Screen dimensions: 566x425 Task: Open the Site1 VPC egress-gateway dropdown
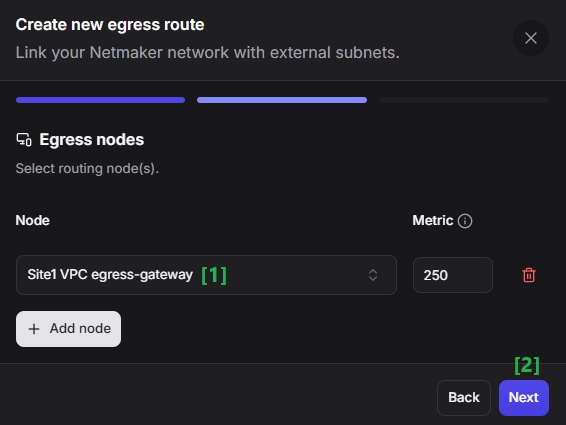pyautogui.click(x=206, y=275)
